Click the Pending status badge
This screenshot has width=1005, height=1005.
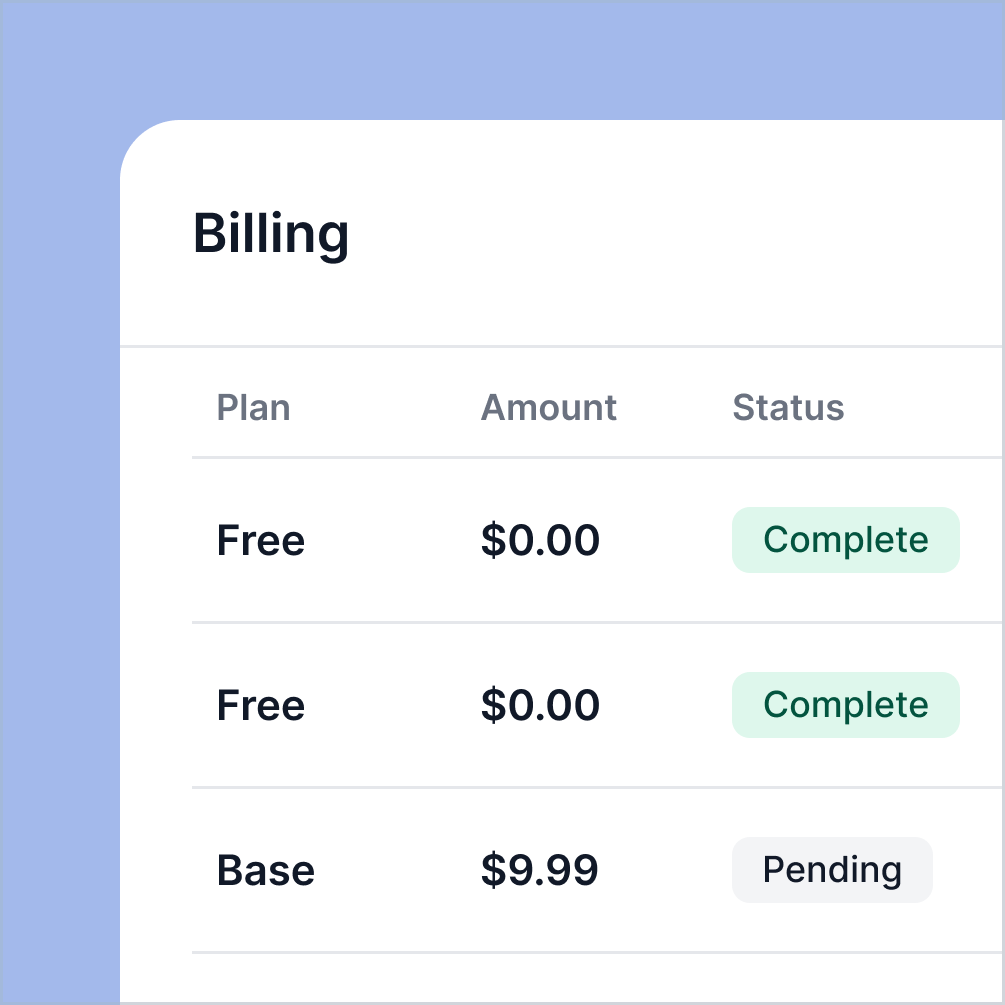tap(832, 870)
